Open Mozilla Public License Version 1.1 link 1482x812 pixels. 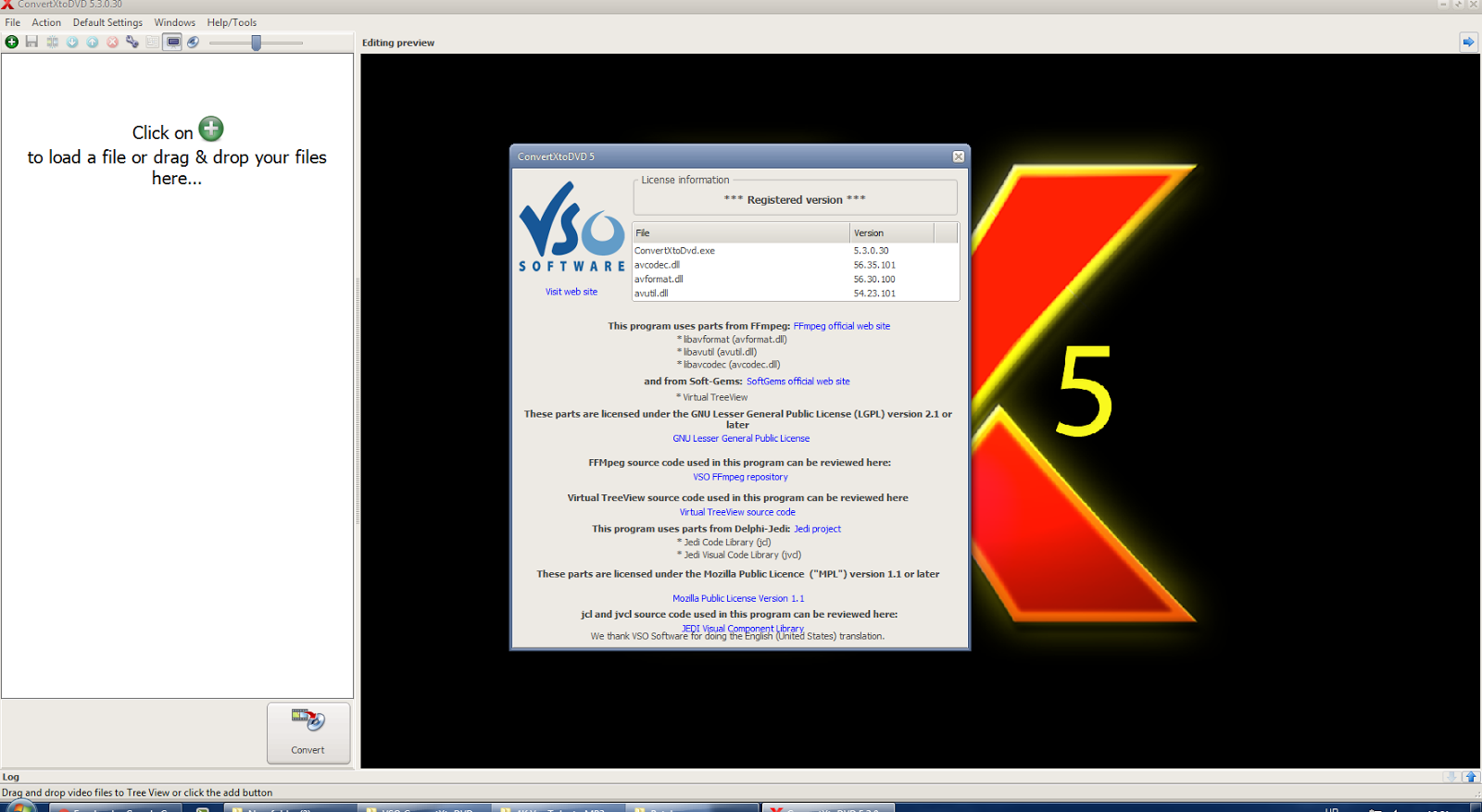(738, 599)
